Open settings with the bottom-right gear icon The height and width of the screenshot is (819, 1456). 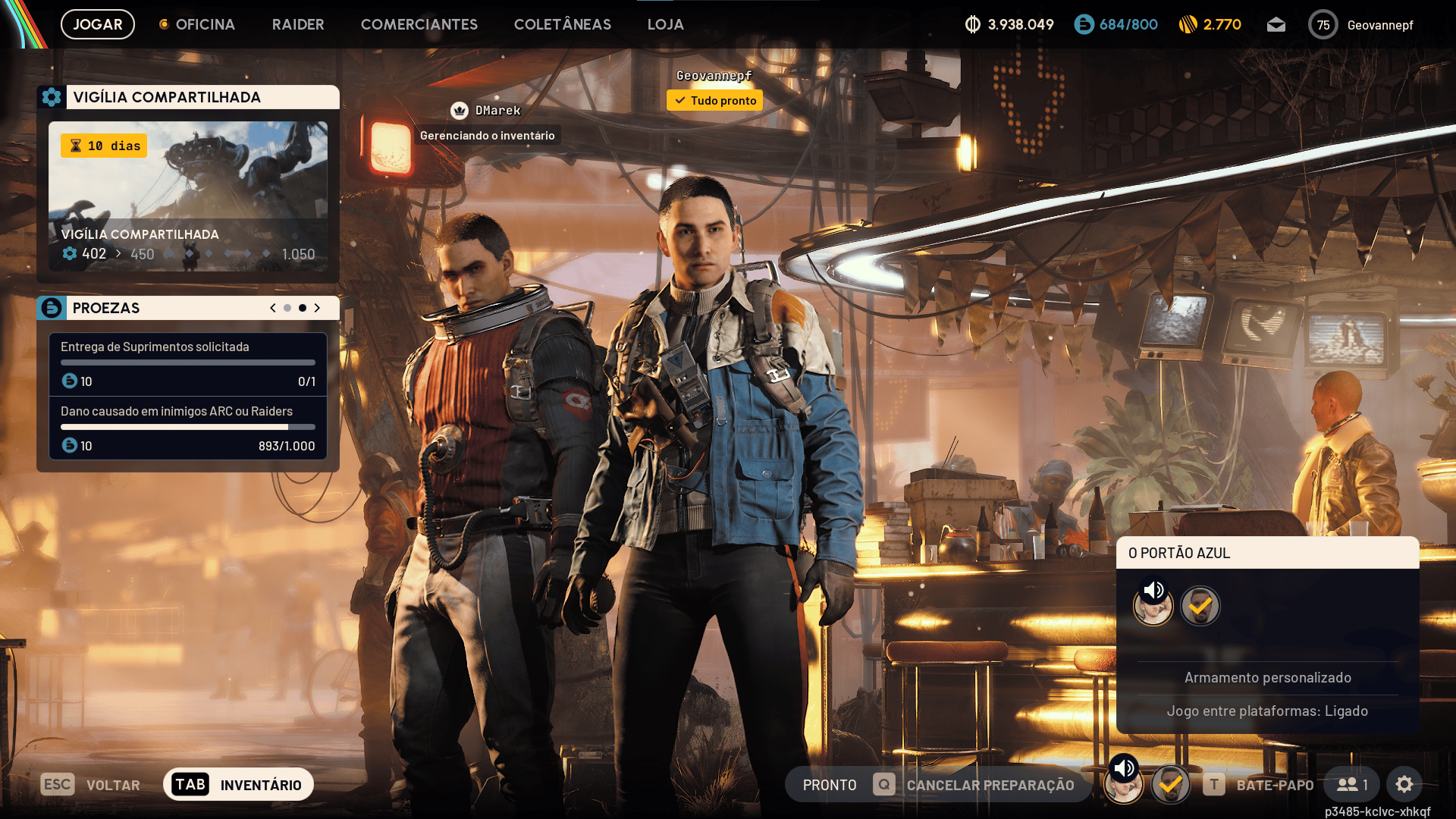click(1404, 785)
